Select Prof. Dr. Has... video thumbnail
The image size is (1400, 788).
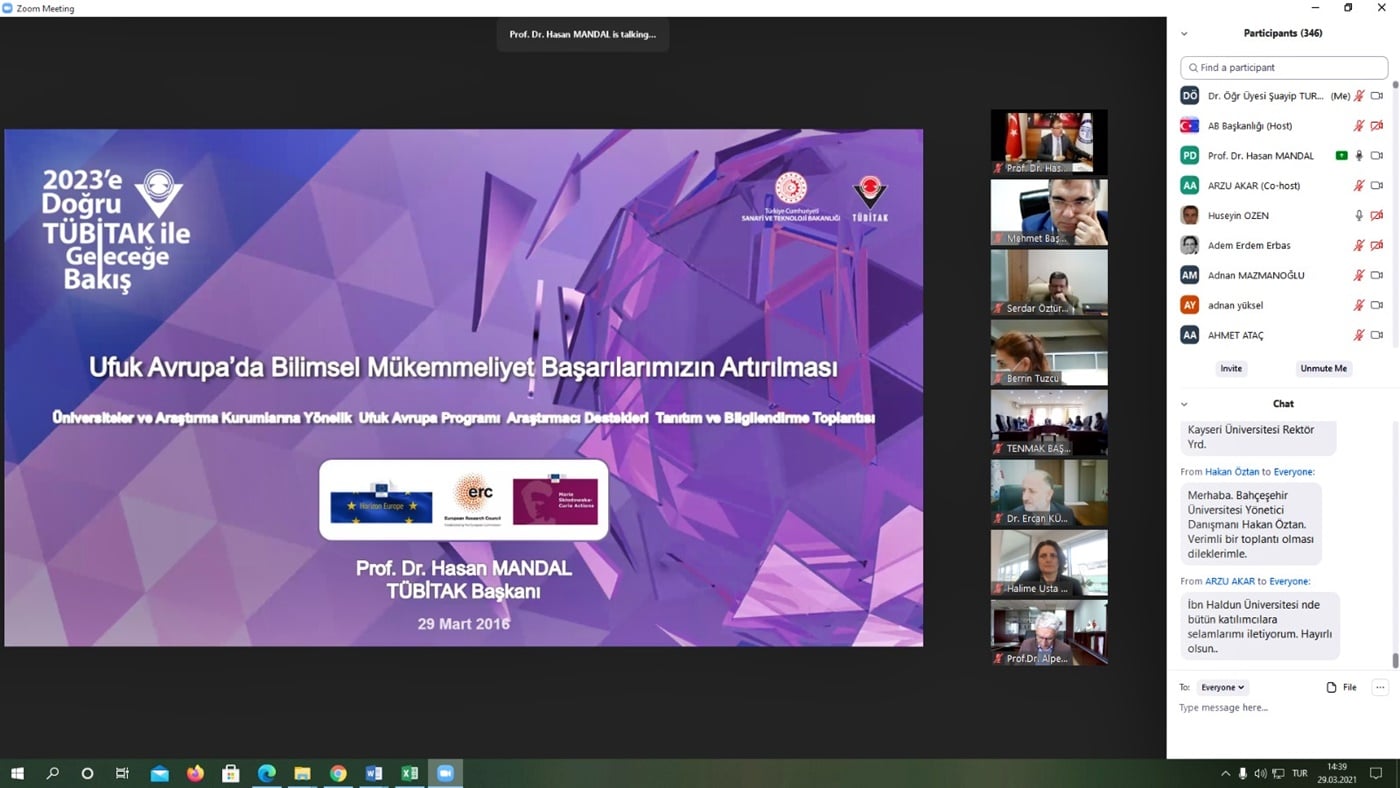pyautogui.click(x=1049, y=142)
